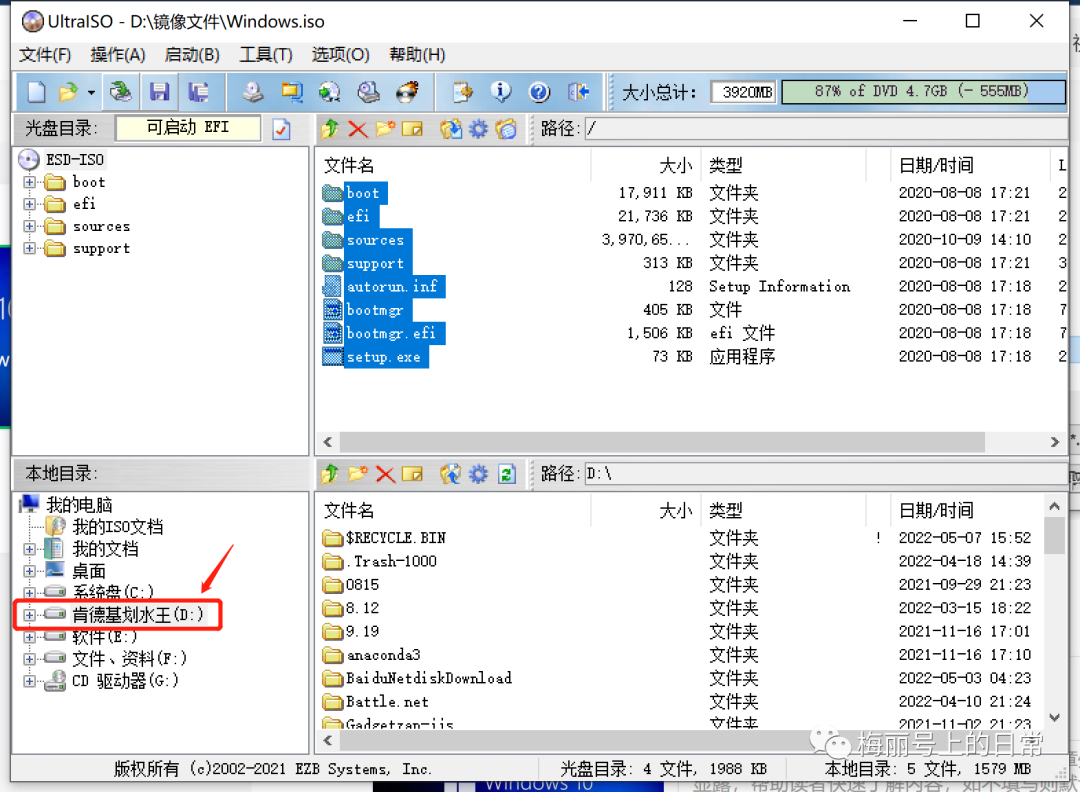Select ESD-ISO root in disc tree
Viewport: 1080px width, 792px height.
coord(74,160)
